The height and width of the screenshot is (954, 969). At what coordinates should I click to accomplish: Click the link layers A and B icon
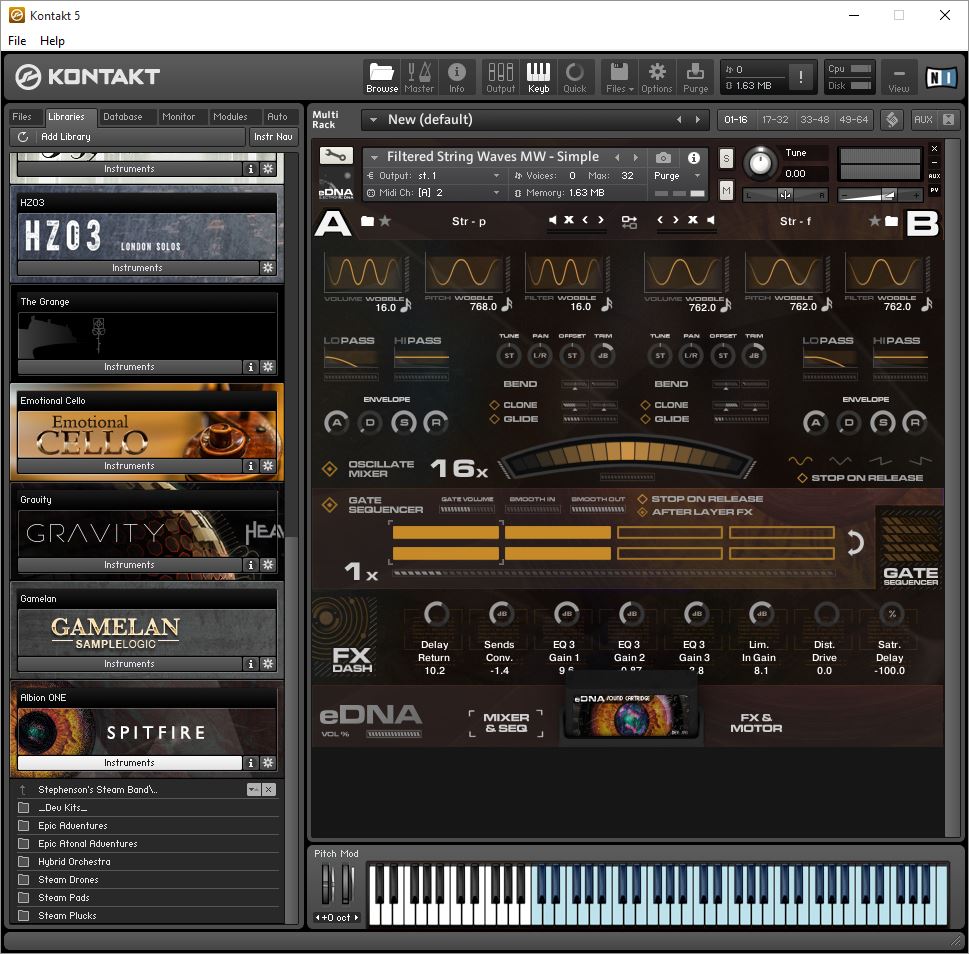[x=629, y=222]
